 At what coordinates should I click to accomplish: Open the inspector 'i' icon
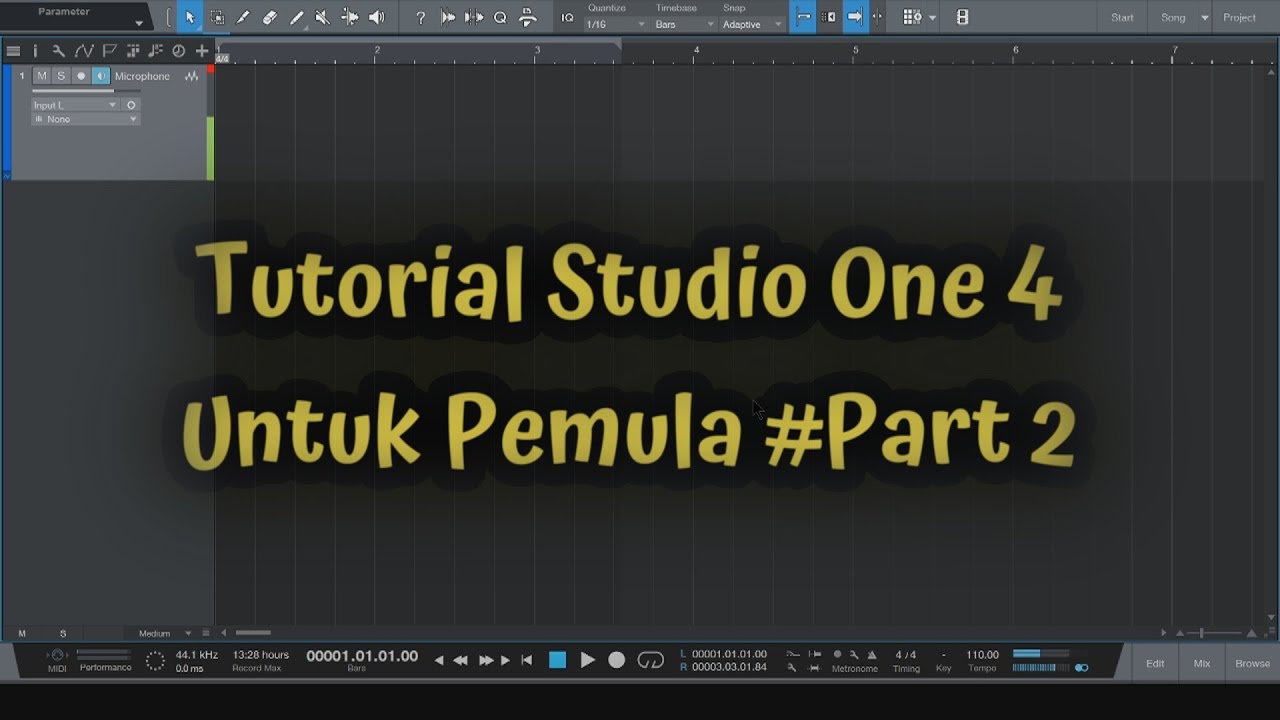(x=35, y=51)
